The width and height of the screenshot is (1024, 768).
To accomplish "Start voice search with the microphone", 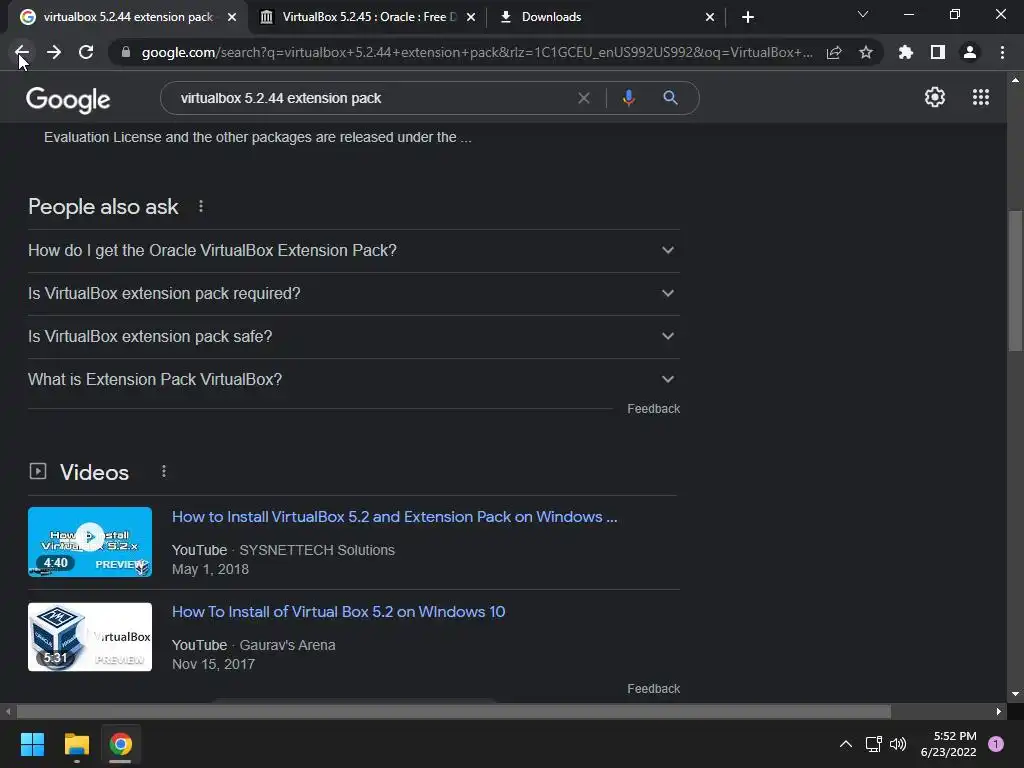I will coord(628,98).
